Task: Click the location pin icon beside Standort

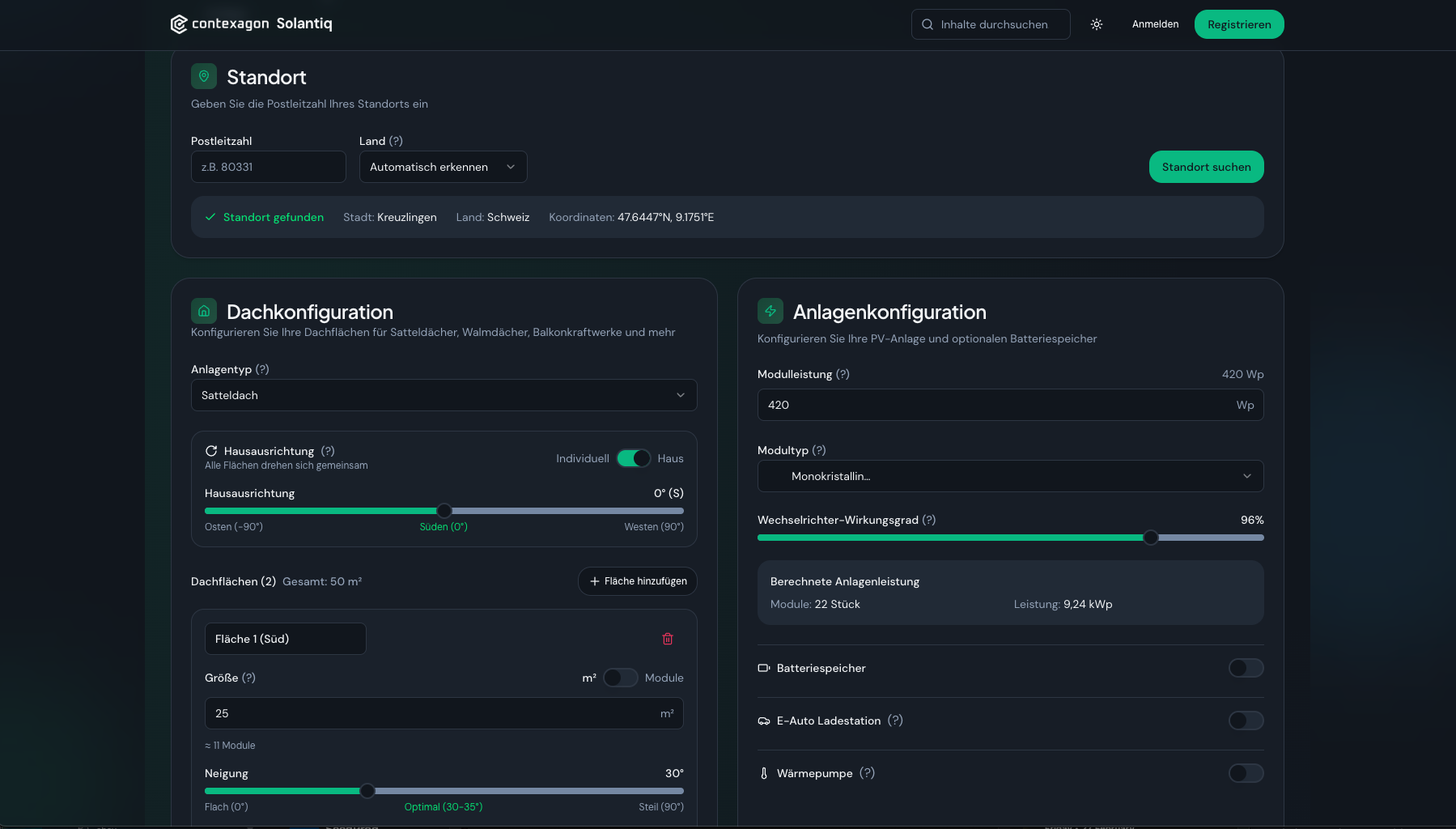Action: 203,76
